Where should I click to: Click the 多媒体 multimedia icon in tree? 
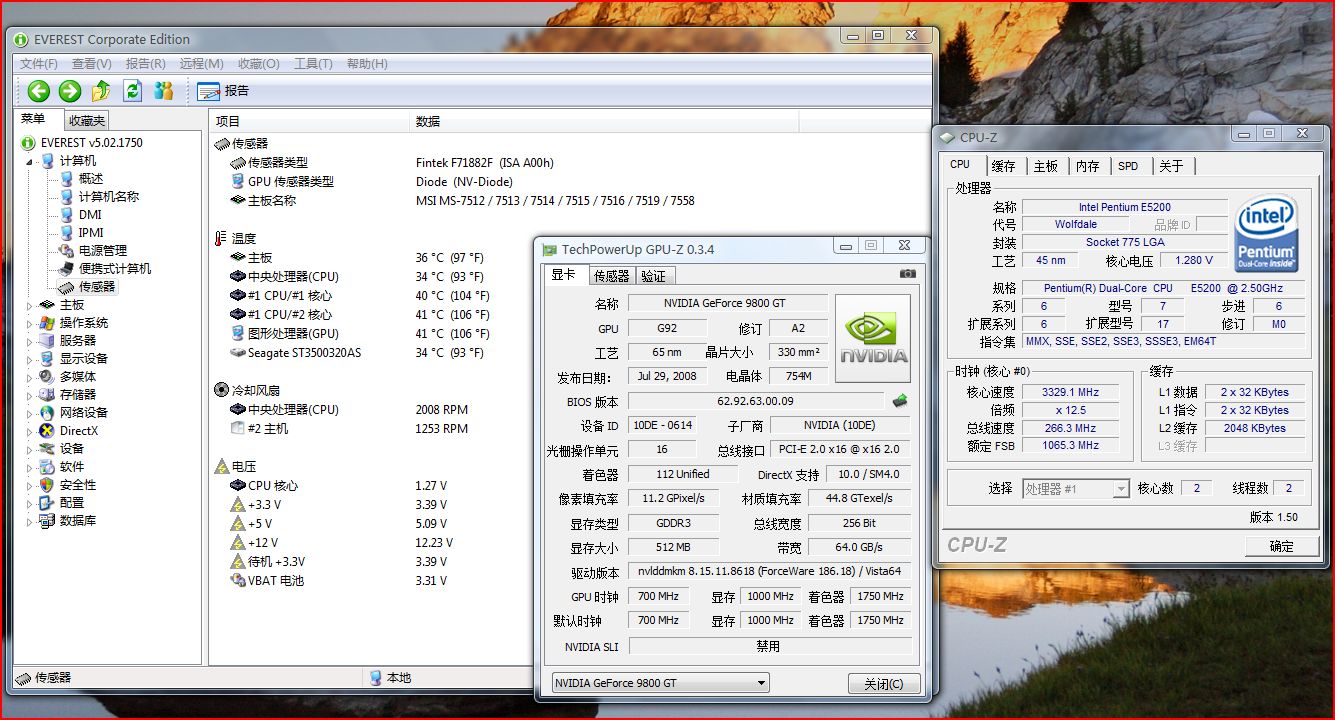pyautogui.click(x=47, y=377)
